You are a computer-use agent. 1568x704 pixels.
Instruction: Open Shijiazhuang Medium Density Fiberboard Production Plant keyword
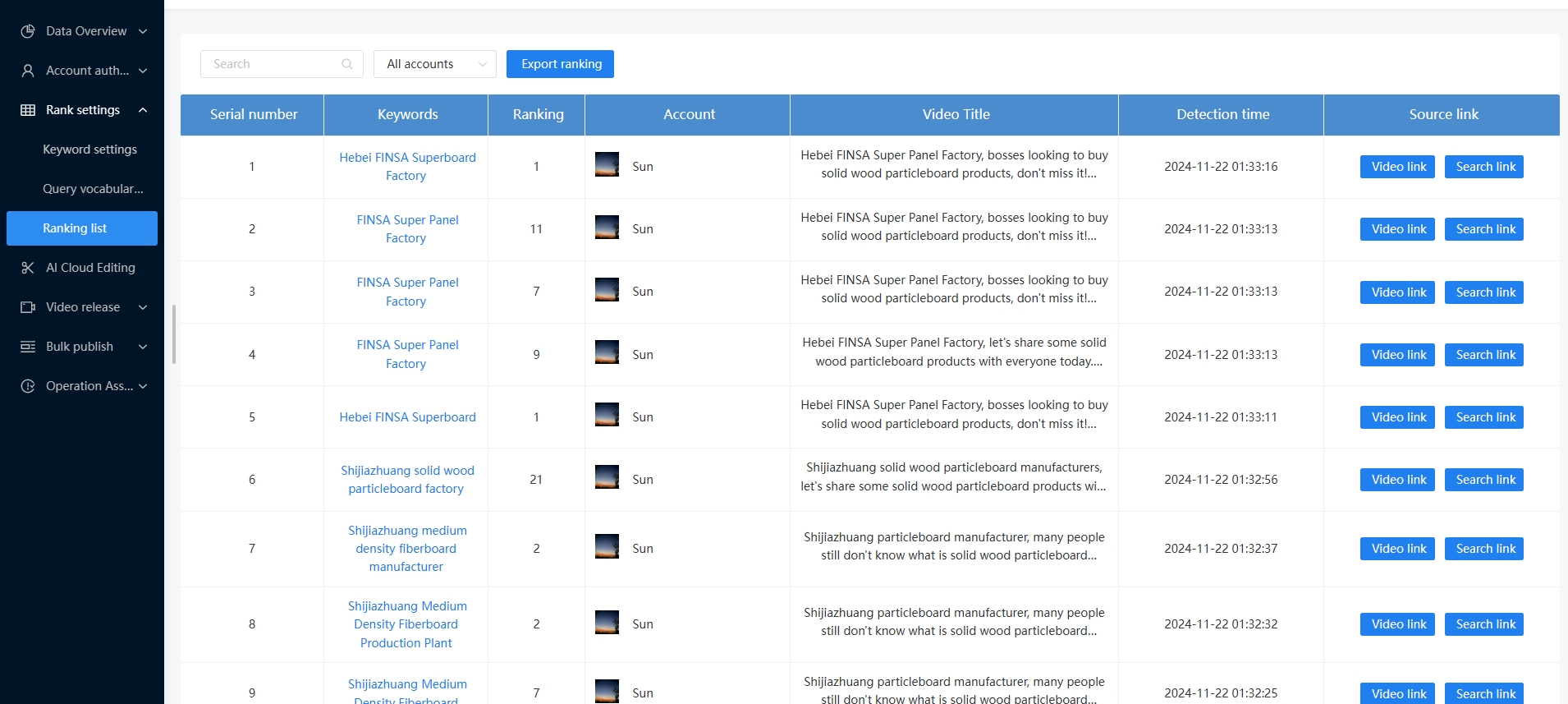tap(407, 624)
